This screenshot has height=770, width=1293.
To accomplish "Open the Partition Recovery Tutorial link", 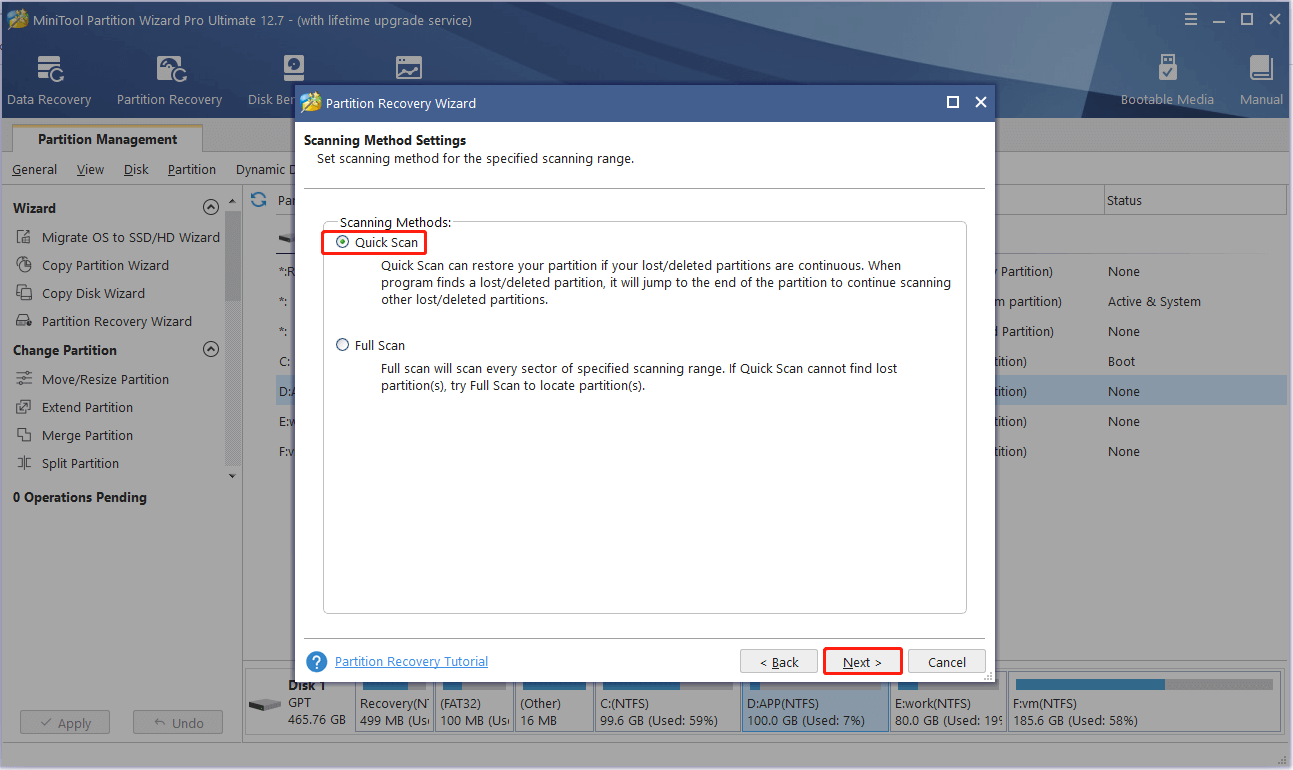I will tap(411, 662).
